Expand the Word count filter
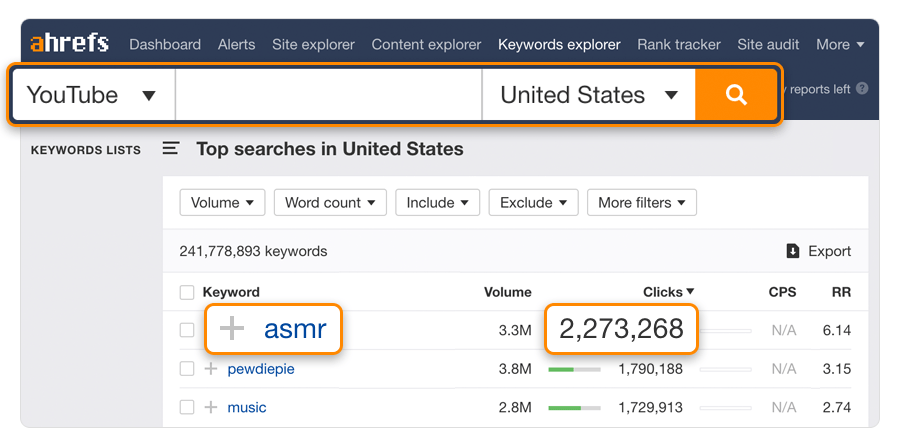Image resolution: width=900 pixels, height=448 pixels. click(x=330, y=202)
